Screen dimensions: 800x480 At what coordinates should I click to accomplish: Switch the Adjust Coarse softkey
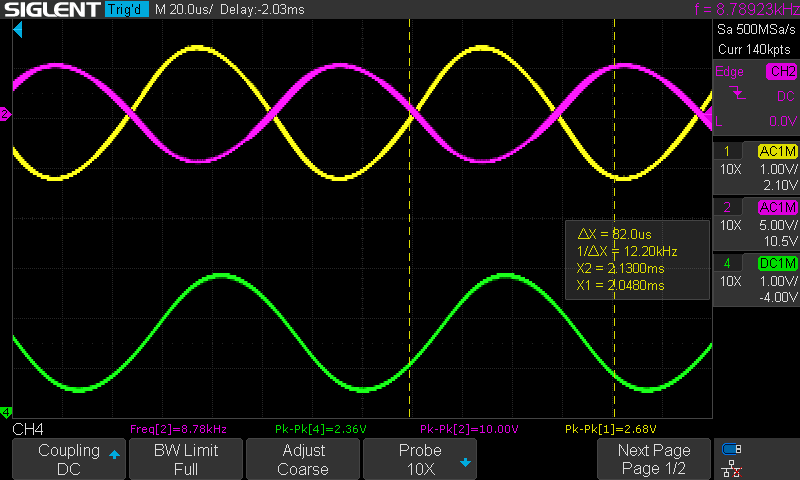pos(303,459)
